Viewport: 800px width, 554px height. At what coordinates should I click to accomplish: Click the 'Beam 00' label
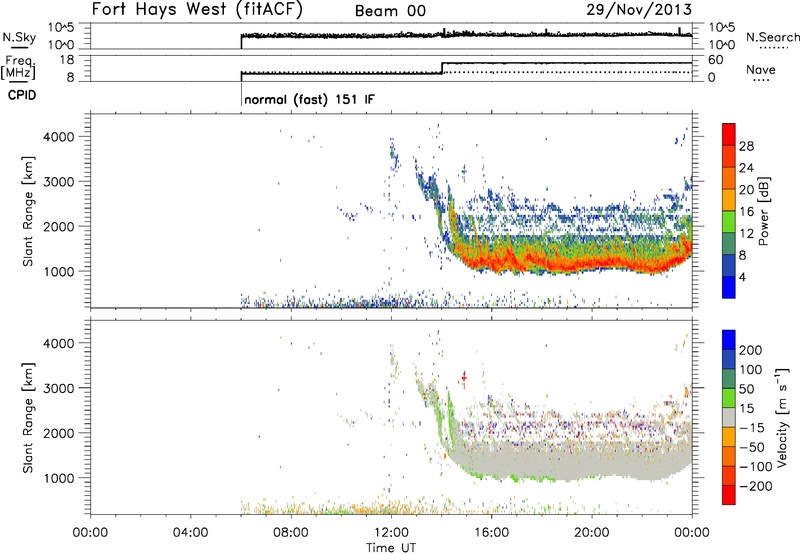(390, 11)
